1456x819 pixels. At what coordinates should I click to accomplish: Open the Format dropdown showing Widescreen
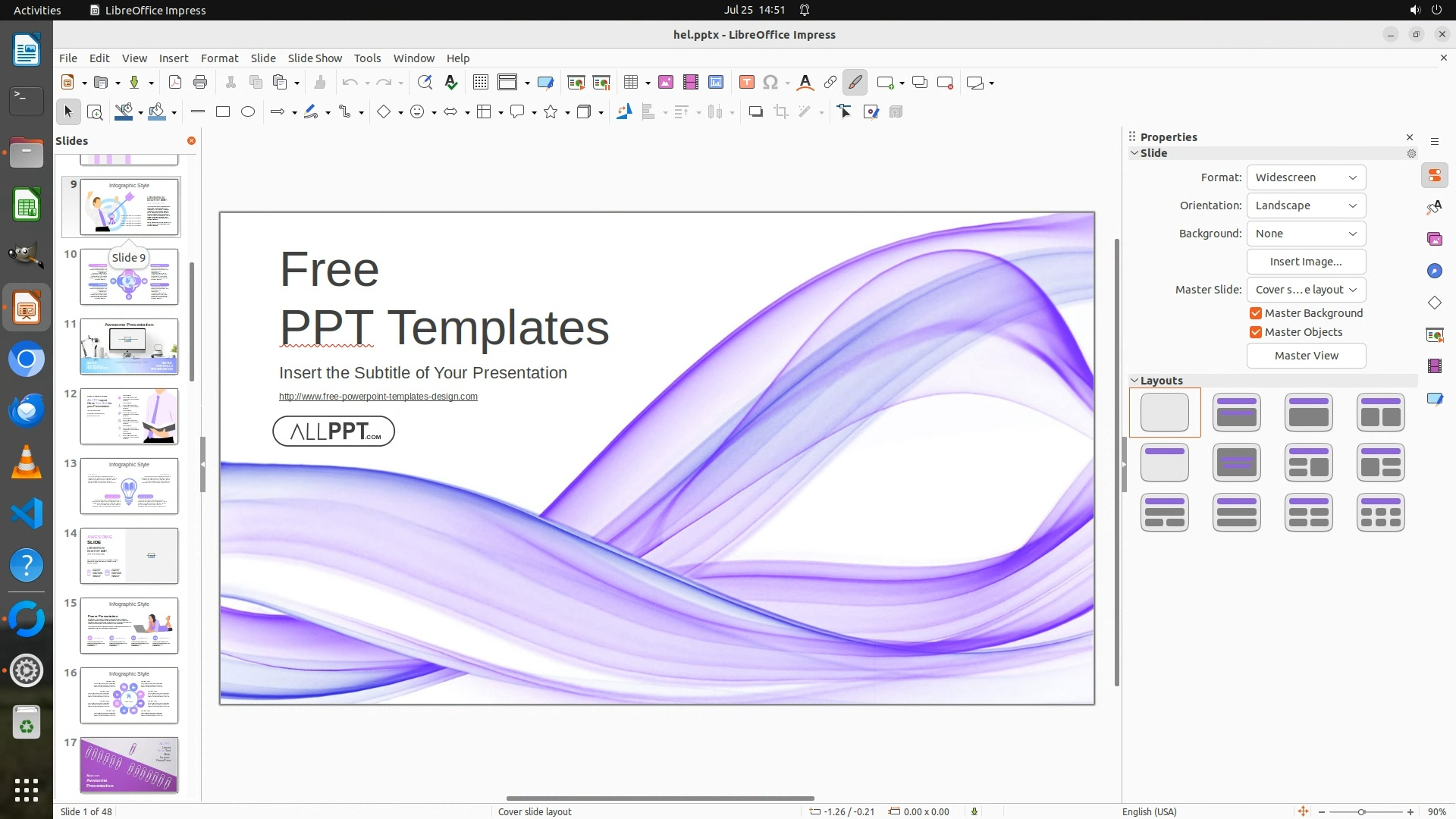click(x=1306, y=177)
